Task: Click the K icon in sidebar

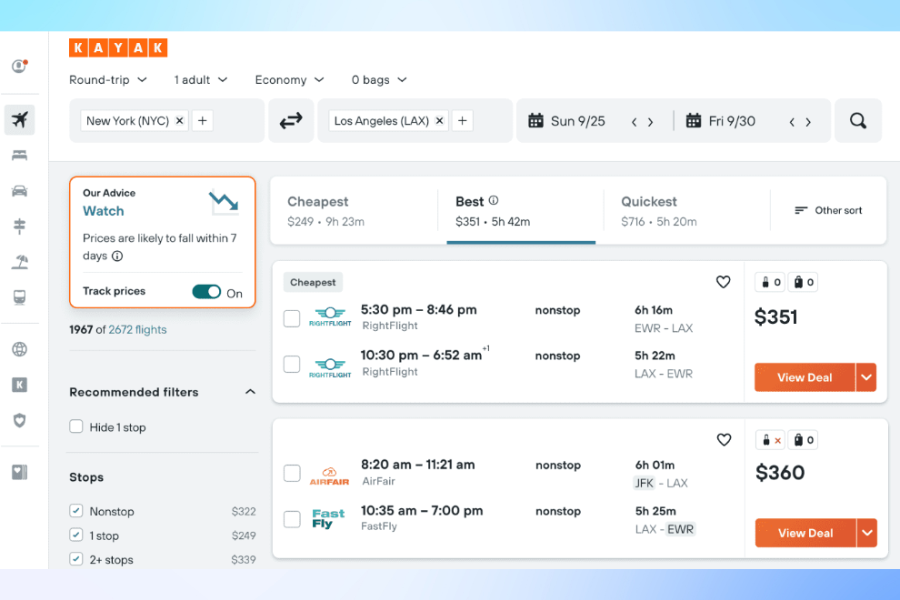Action: pos(20,385)
